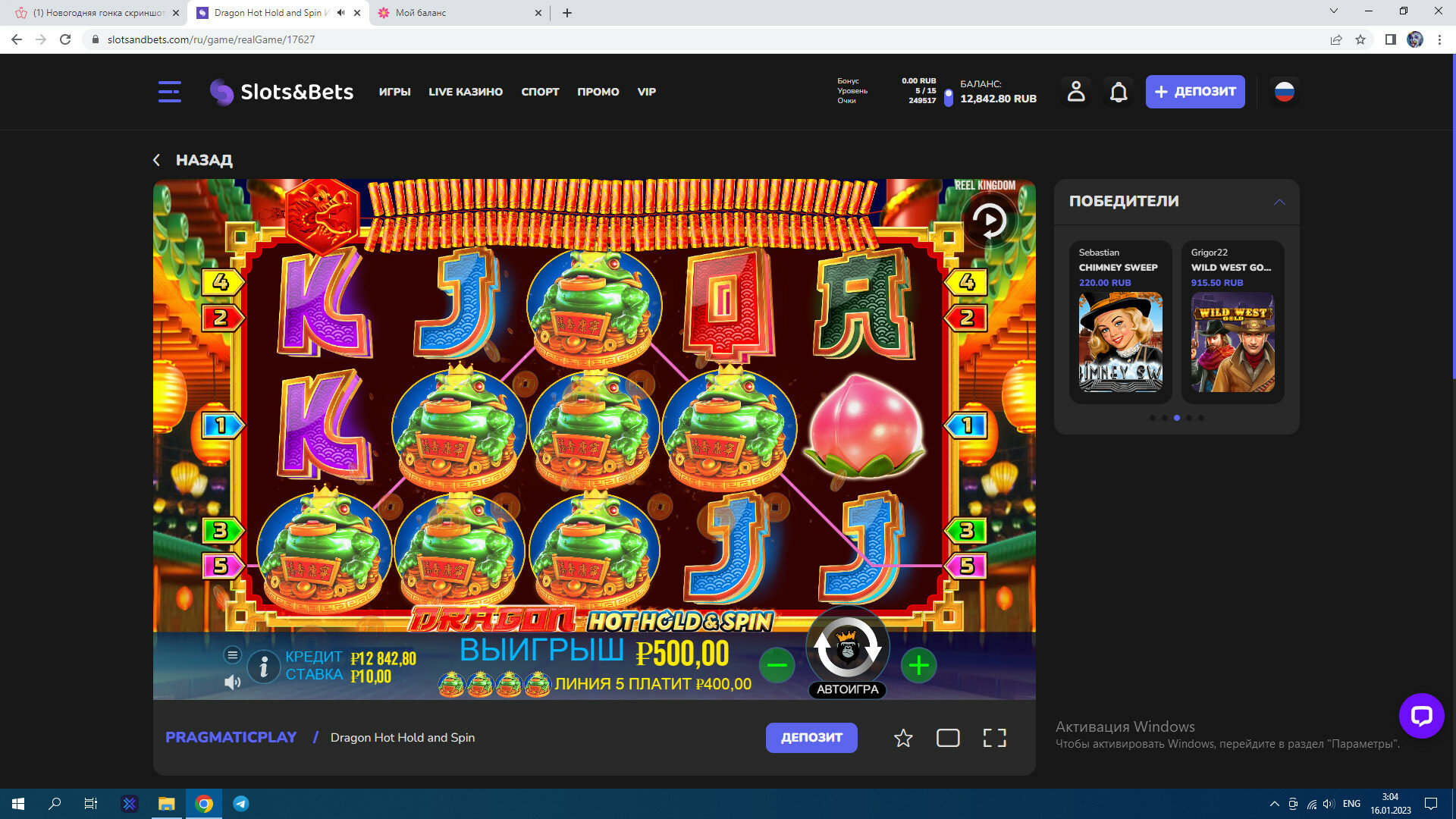1456x819 pixels.
Task: Open the user profile icon
Action: click(x=1075, y=92)
